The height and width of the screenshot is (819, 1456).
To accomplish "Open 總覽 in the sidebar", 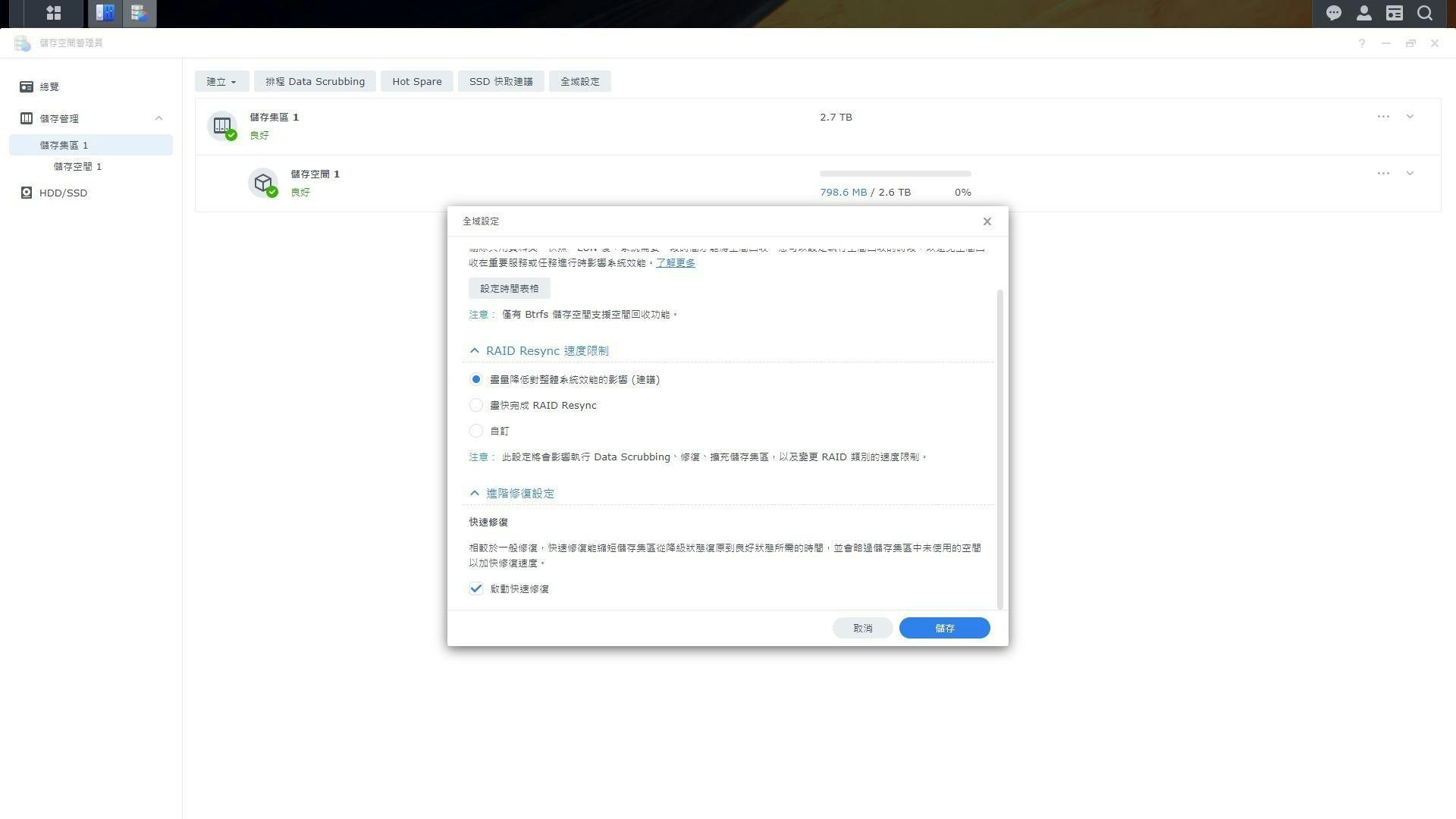I will 49,86.
